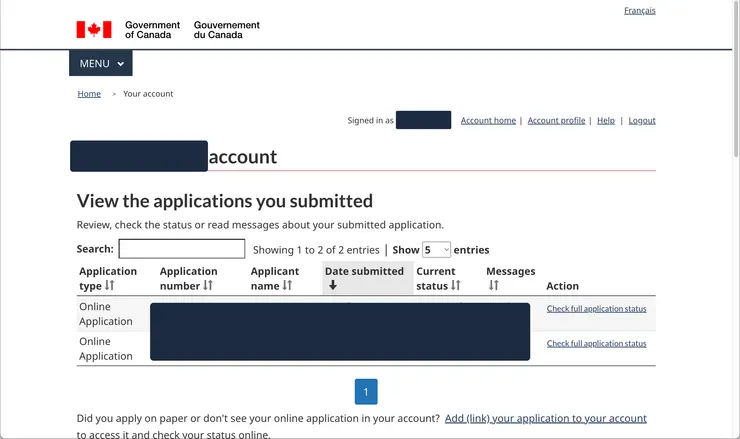The height and width of the screenshot is (439, 740).
Task: Open Account home link
Action: coord(488,121)
